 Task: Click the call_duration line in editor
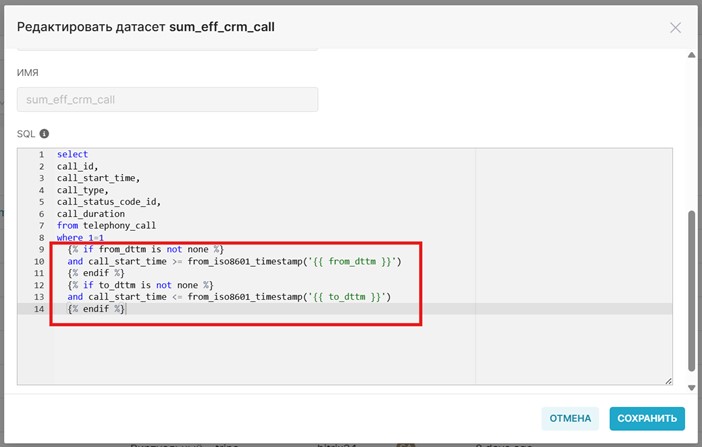[x=90, y=214]
